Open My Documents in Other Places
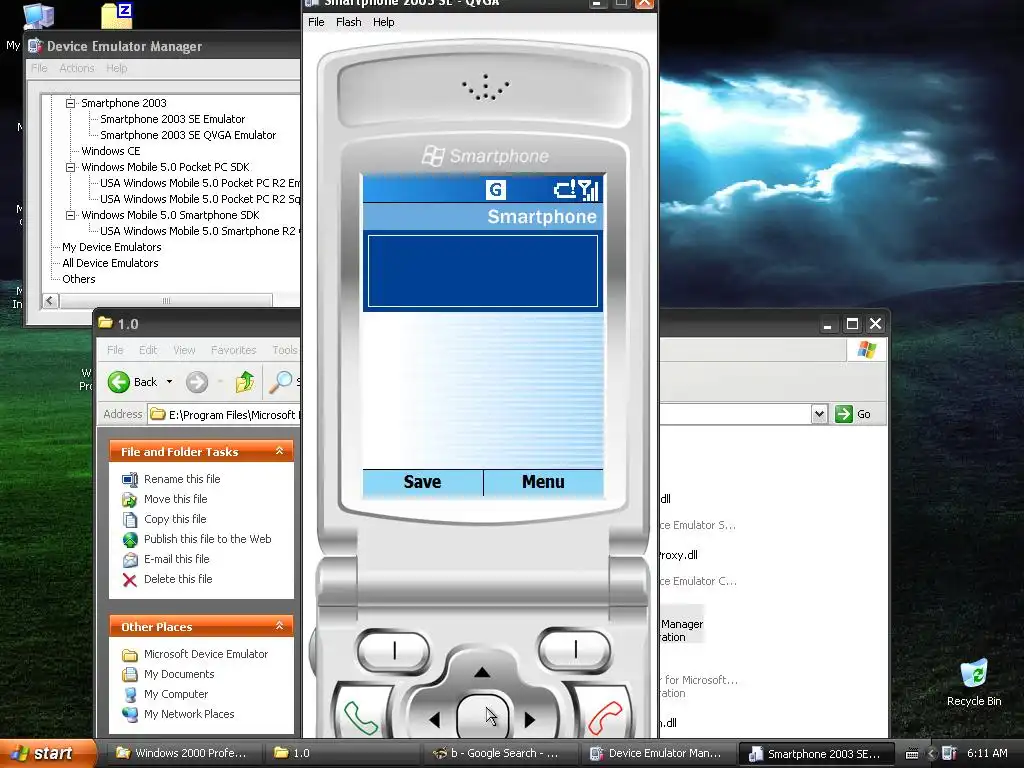This screenshot has height=768, width=1024. [179, 674]
